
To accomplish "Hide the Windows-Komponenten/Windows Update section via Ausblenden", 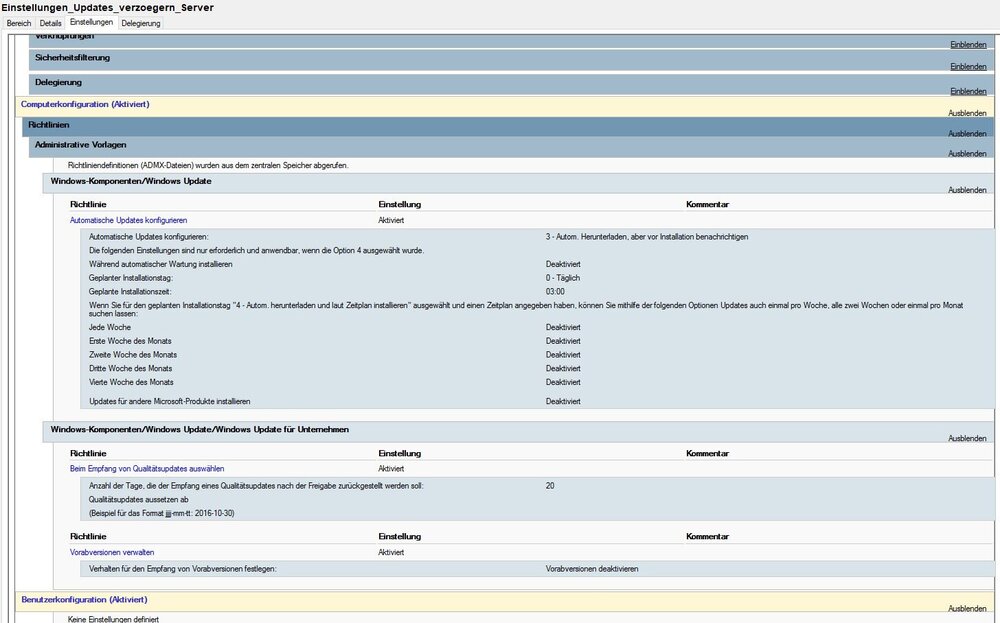I will tap(967, 190).
